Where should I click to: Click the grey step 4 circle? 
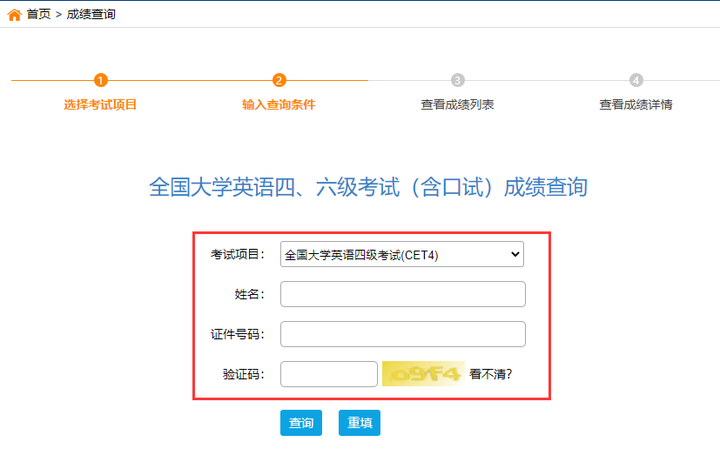[636, 80]
